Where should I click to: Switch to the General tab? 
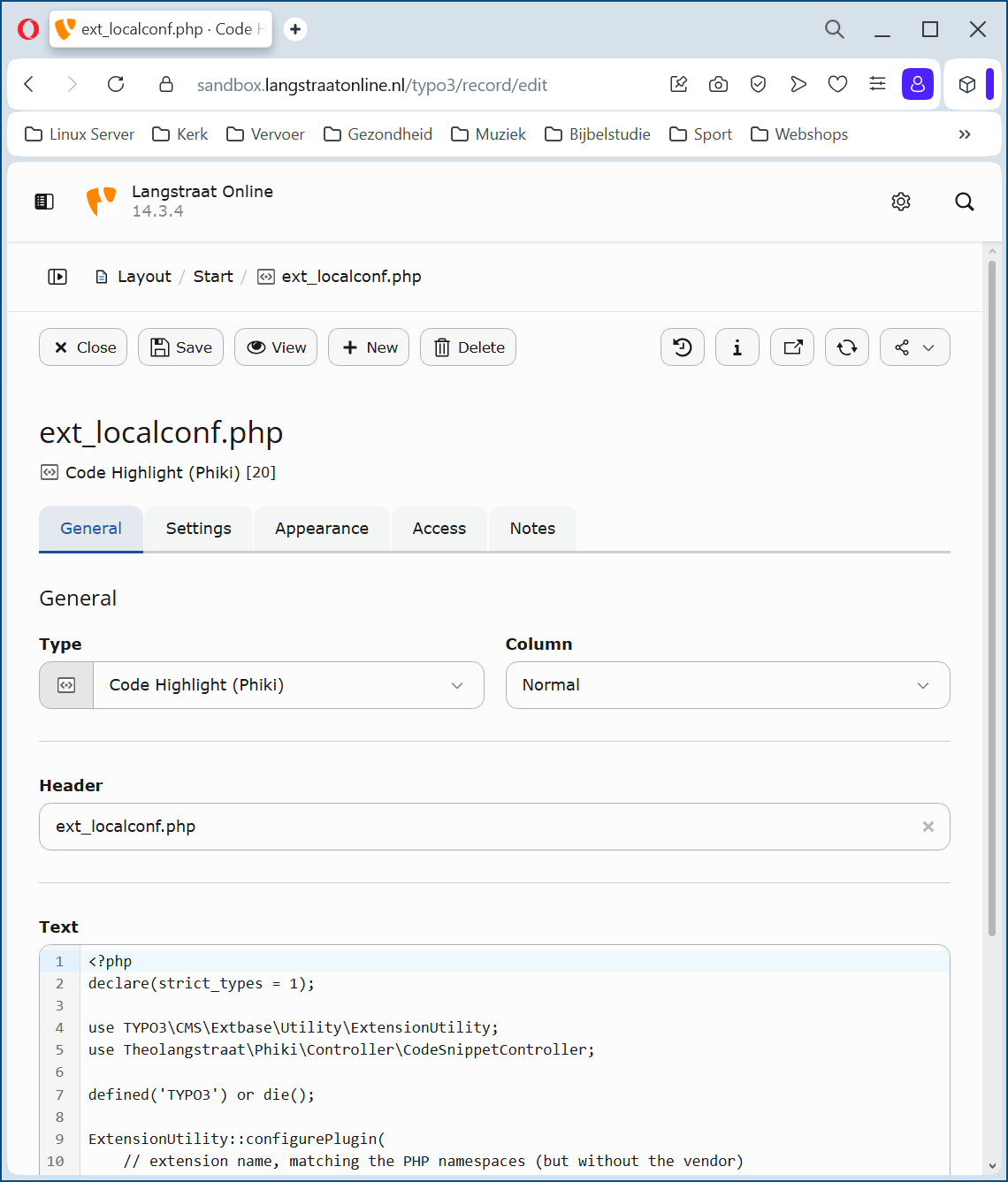click(x=91, y=529)
